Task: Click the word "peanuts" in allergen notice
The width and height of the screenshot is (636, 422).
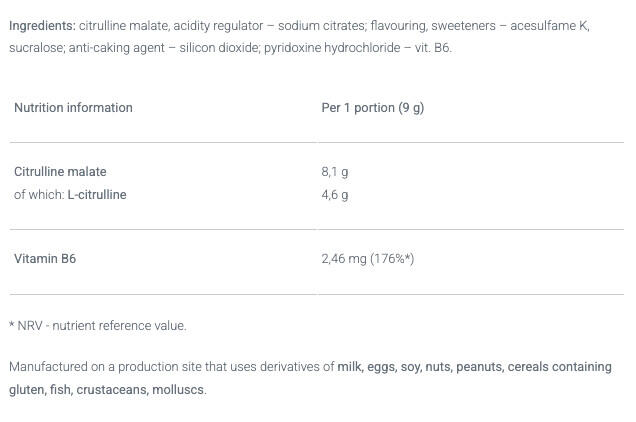Action: tap(478, 367)
